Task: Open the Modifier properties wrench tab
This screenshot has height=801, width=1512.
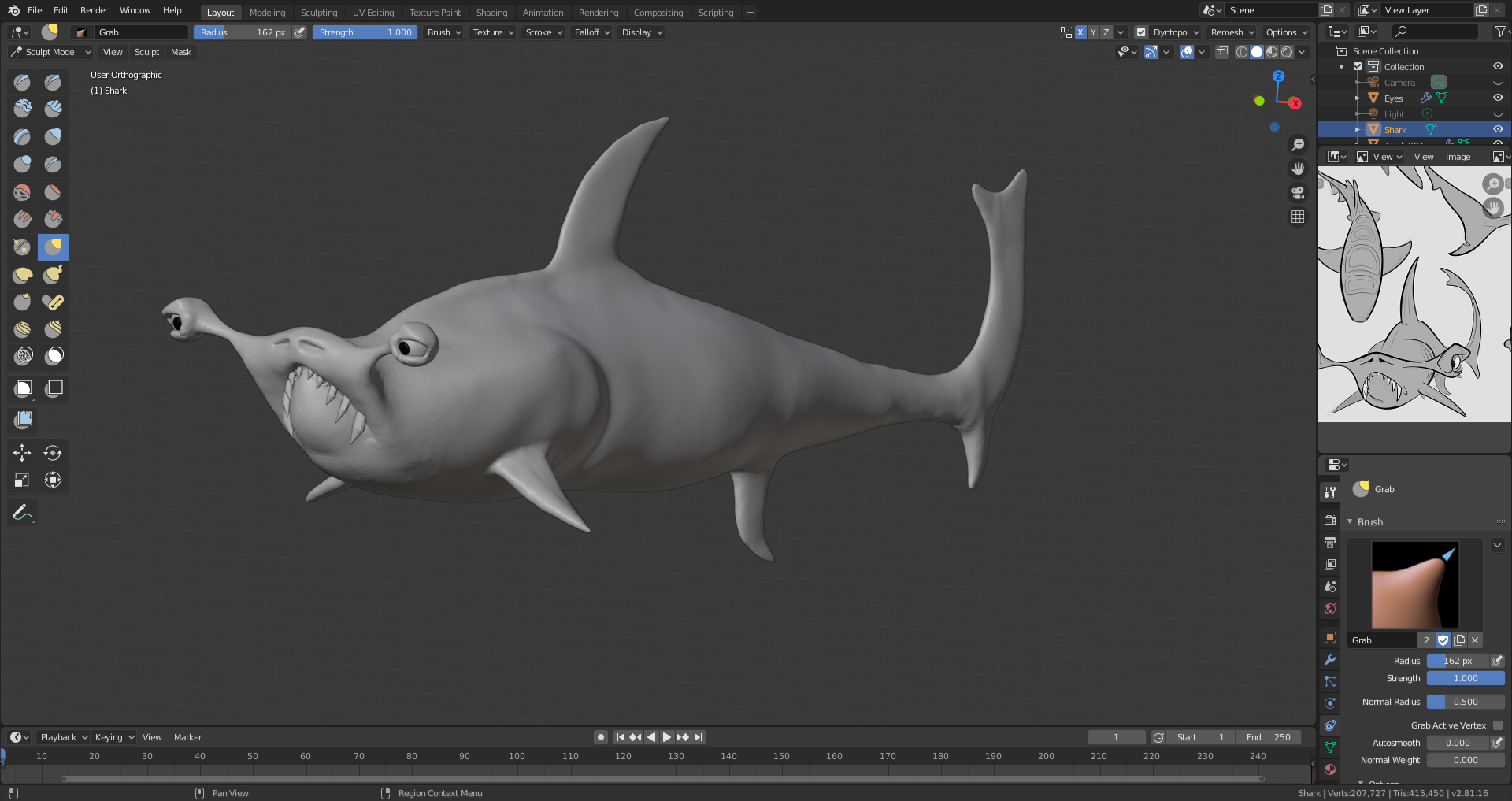Action: [1329, 660]
